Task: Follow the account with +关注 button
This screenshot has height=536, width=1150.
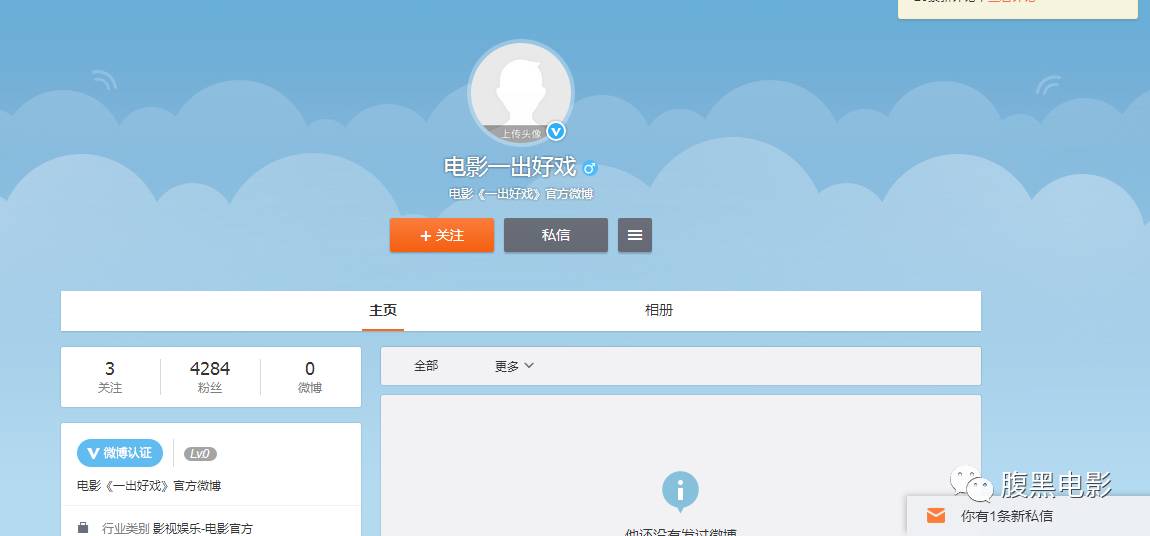Action: (x=442, y=235)
